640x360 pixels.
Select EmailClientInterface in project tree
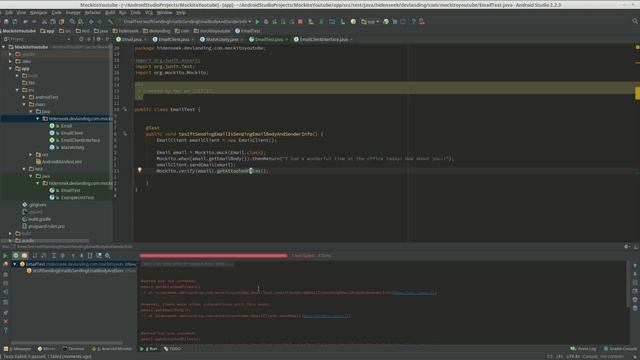coord(80,140)
